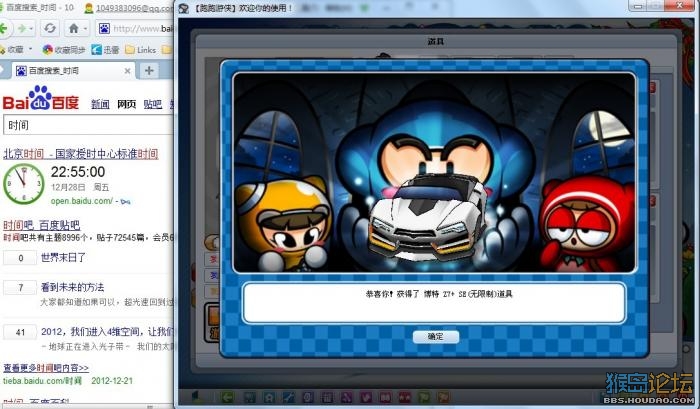Click the tieba.baidu.com/时间 green URL

(x=42, y=381)
